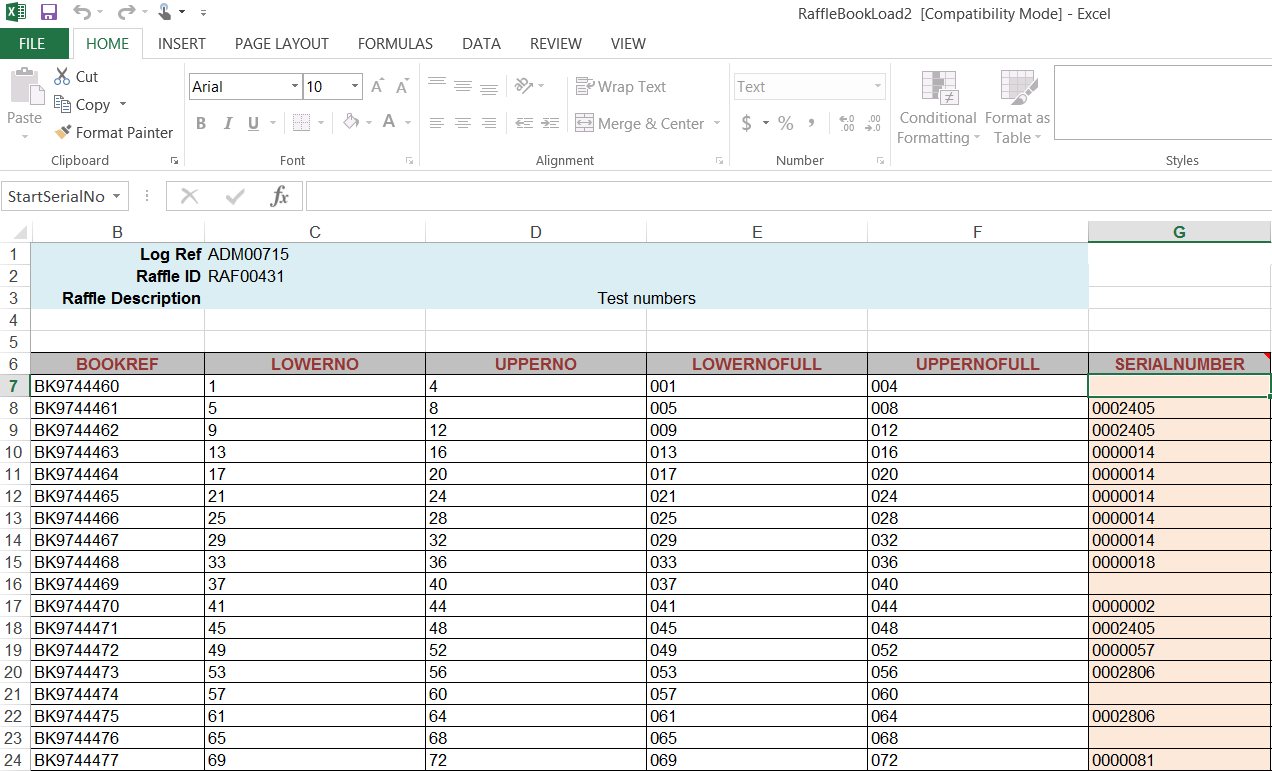Screen dimensions: 1272x771
Task: Click the Percent Style icon
Action: click(x=786, y=123)
